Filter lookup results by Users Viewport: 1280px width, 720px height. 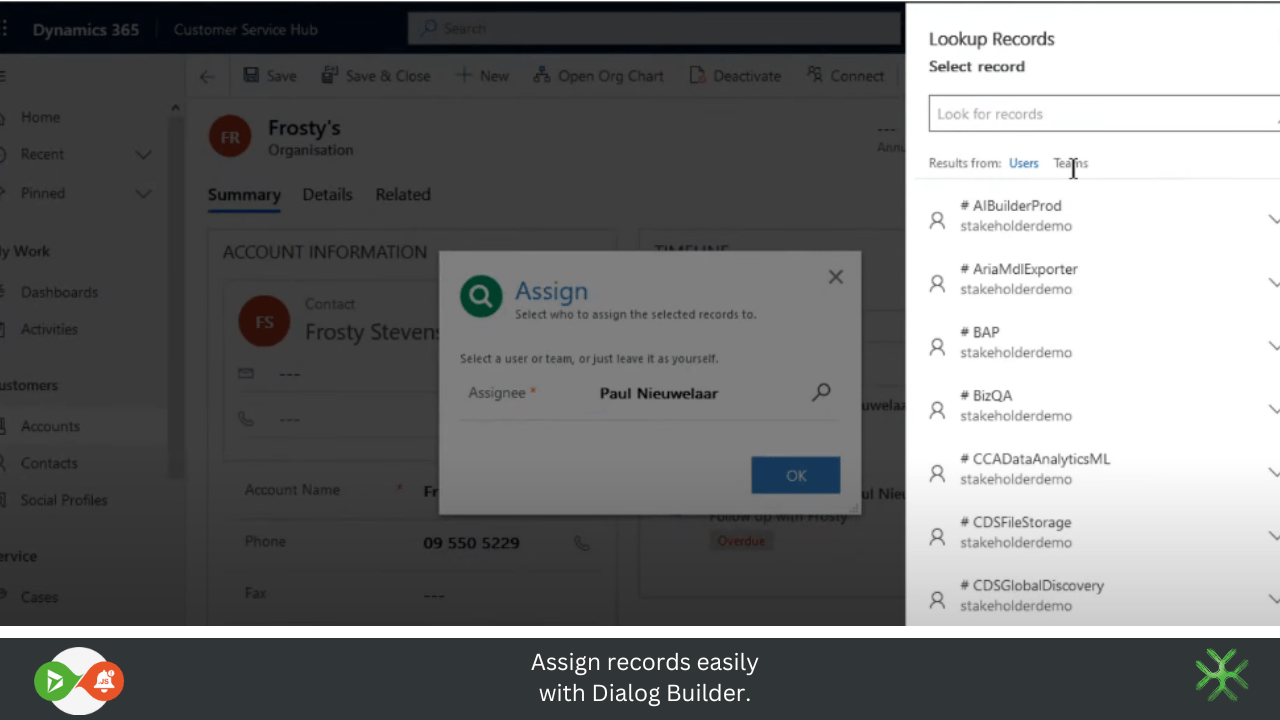point(1023,163)
